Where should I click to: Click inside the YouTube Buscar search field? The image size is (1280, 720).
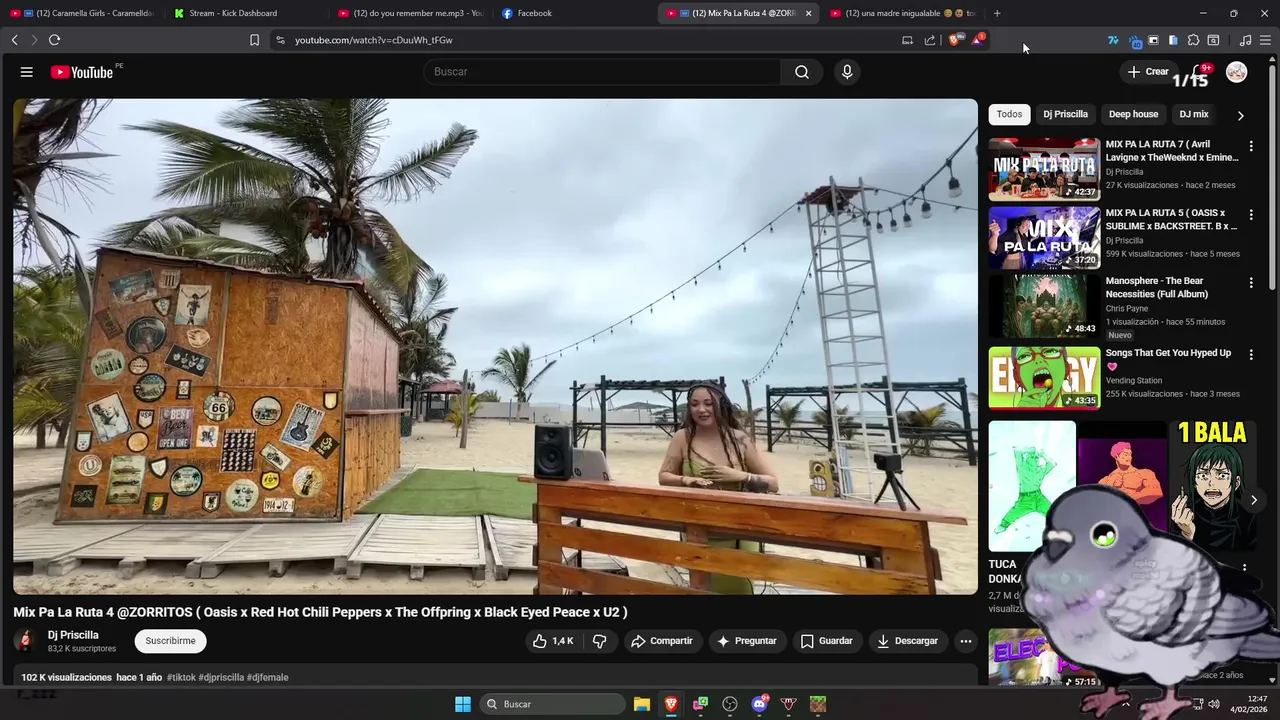click(x=603, y=72)
